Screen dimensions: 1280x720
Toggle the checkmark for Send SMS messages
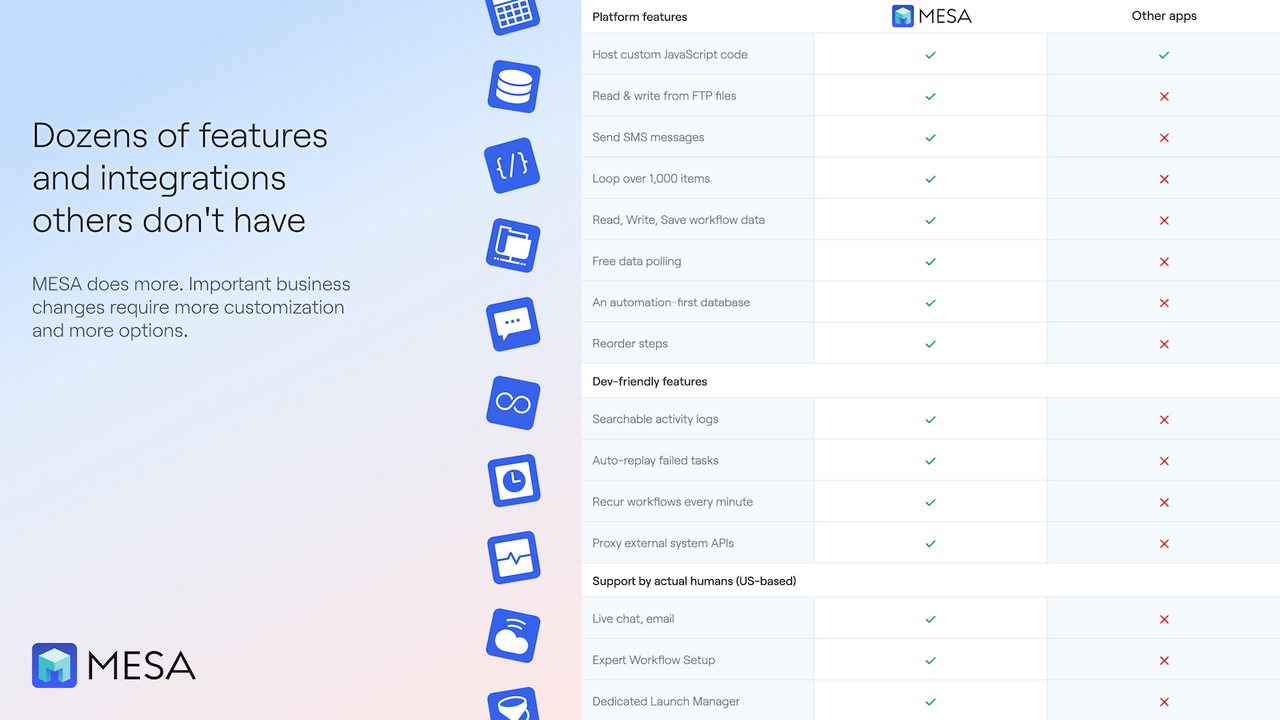click(x=930, y=137)
